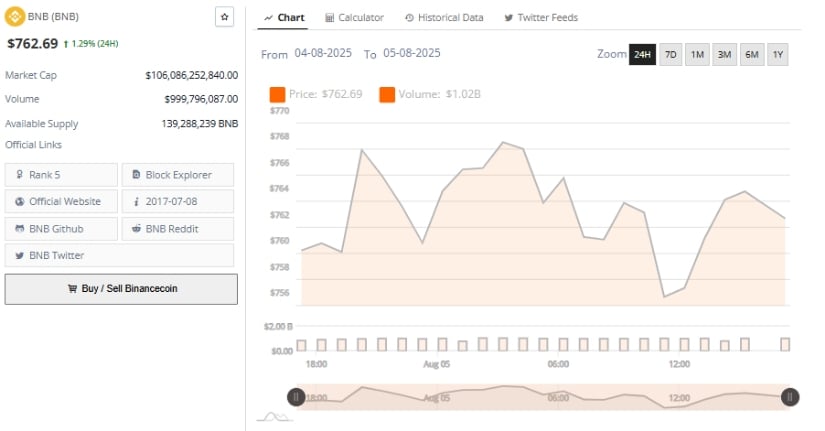Image resolution: width=825 pixels, height=431 pixels.
Task: Toggle the favorite star for BNB
Action: click(x=224, y=17)
